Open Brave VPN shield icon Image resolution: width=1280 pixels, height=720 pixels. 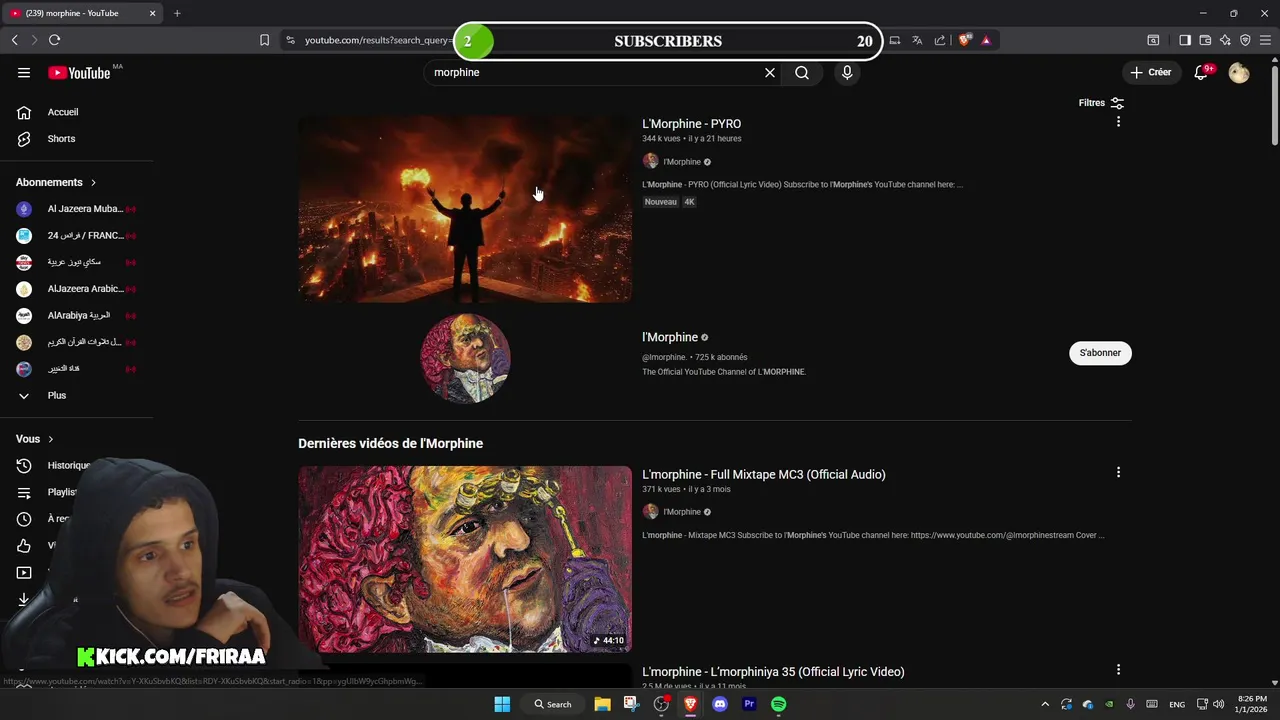pos(1245,40)
